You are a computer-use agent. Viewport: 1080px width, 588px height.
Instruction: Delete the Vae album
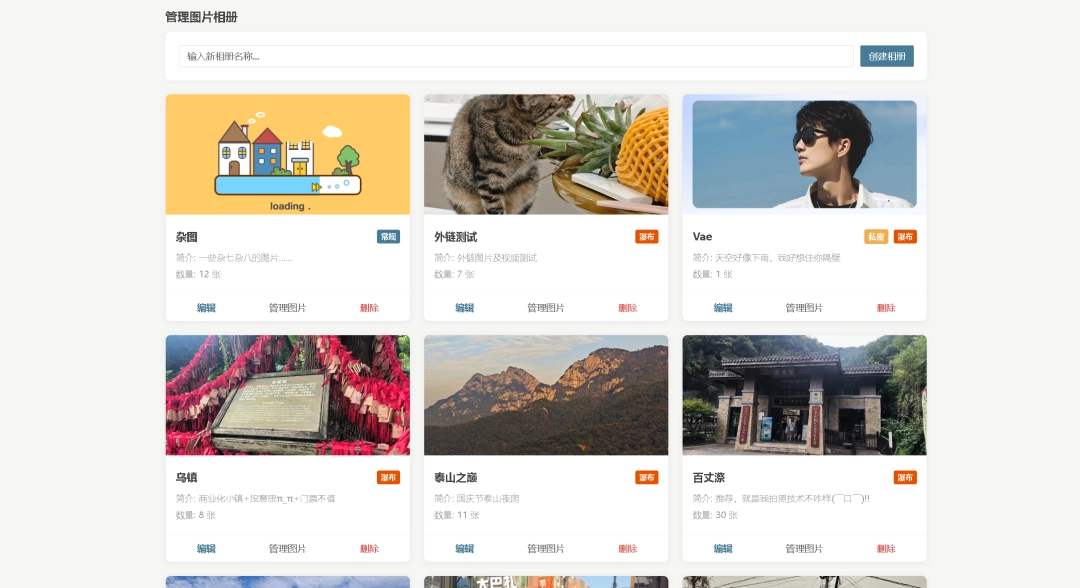tap(886, 308)
